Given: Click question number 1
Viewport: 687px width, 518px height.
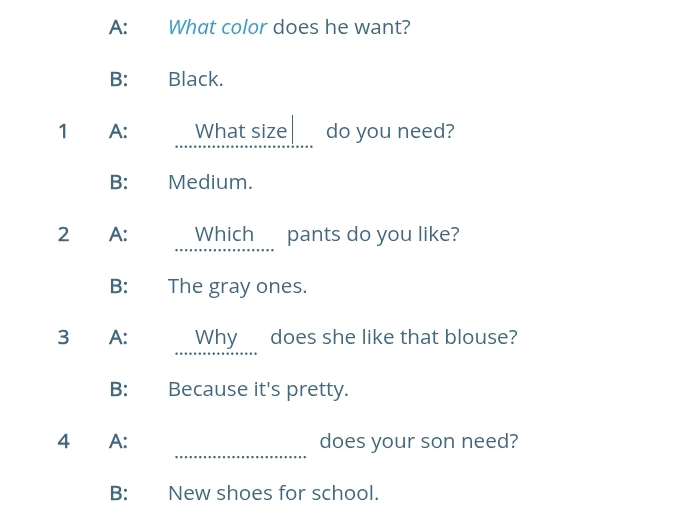Looking at the screenshot, I should [64, 131].
